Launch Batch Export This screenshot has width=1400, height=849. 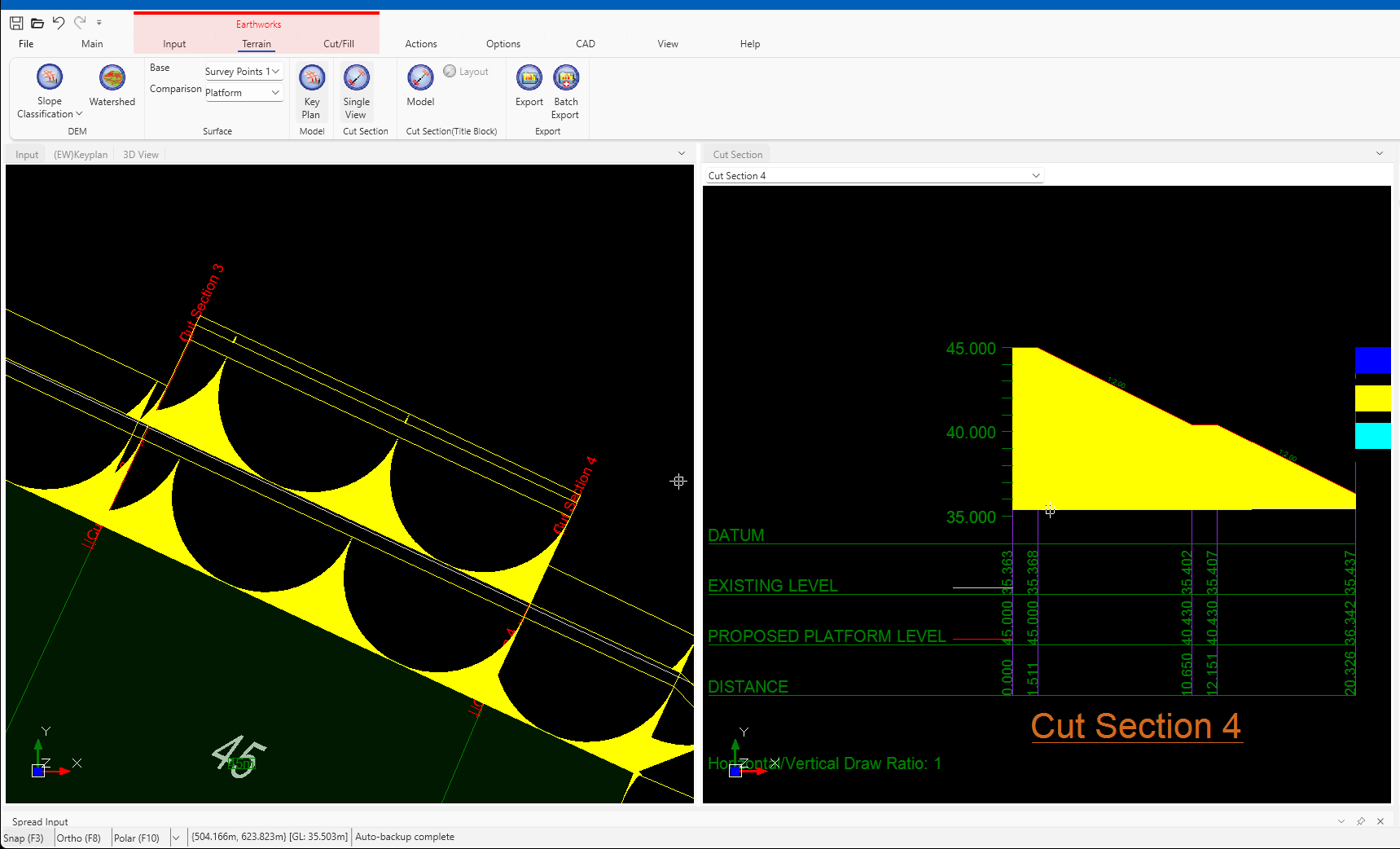click(565, 91)
